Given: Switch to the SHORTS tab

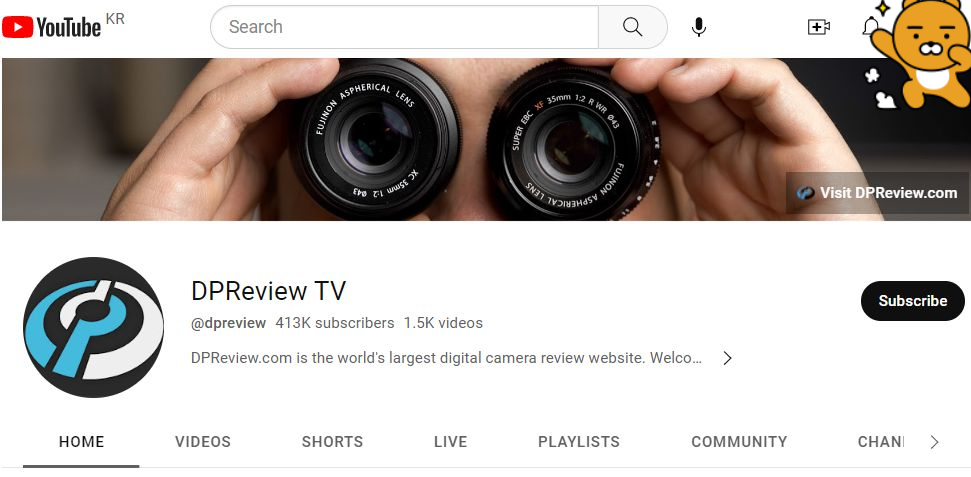Looking at the screenshot, I should [x=332, y=442].
